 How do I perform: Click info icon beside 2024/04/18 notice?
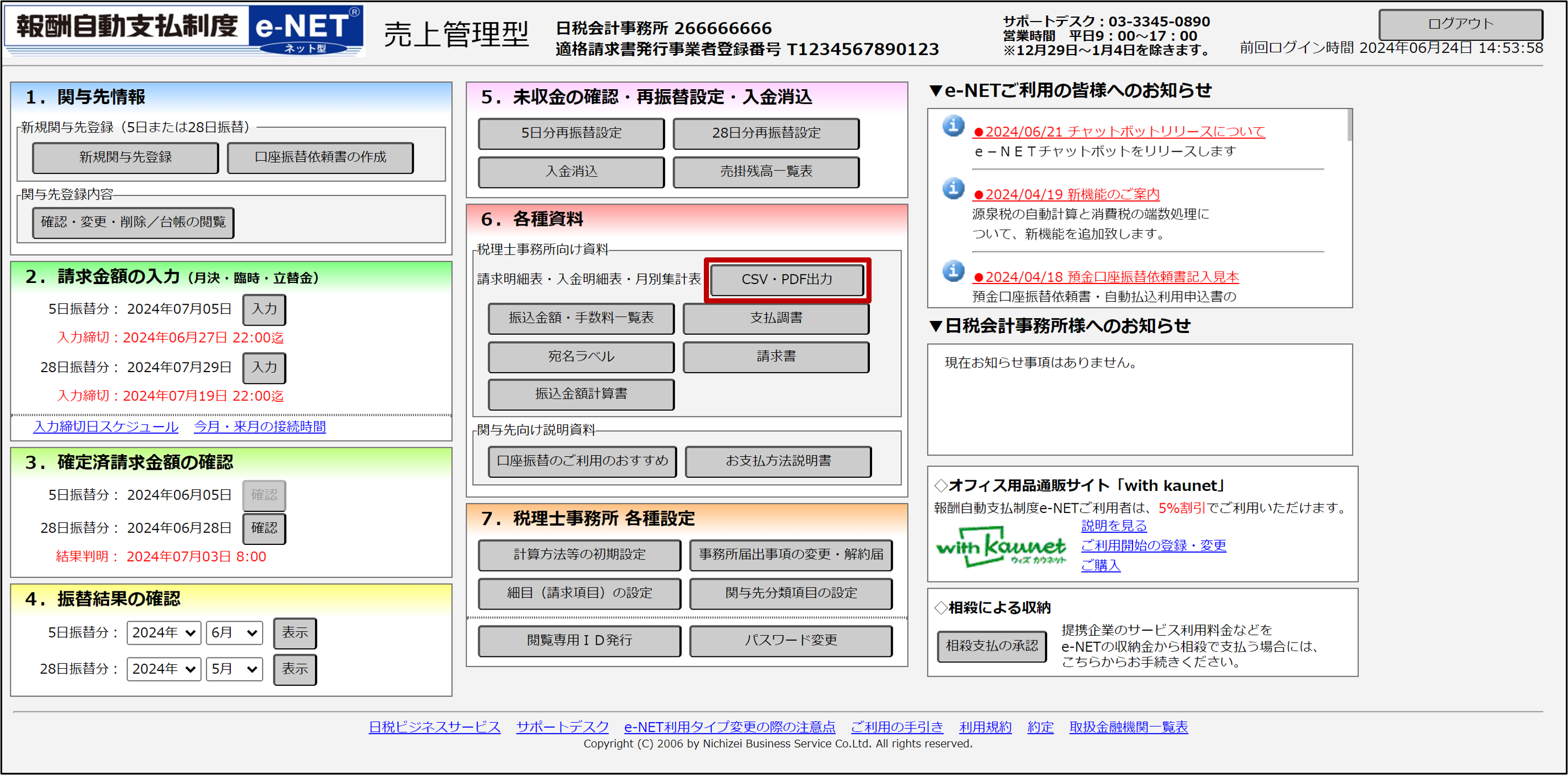tap(953, 272)
